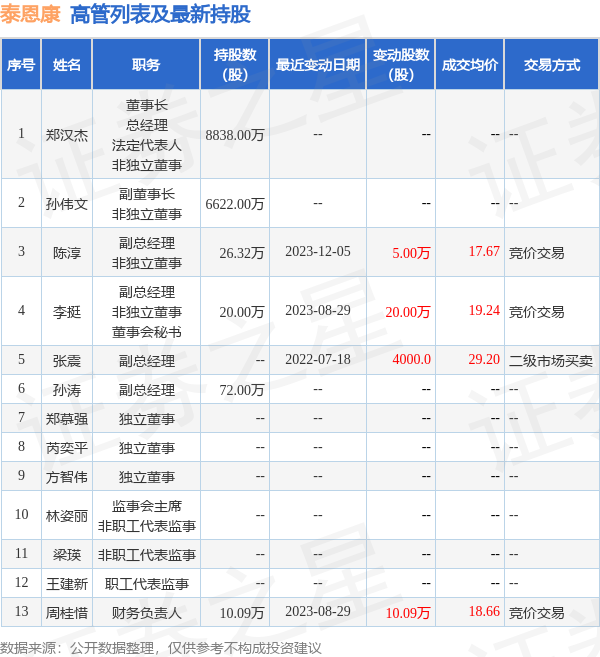Click the holding value 8838.00万

[x=235, y=135]
